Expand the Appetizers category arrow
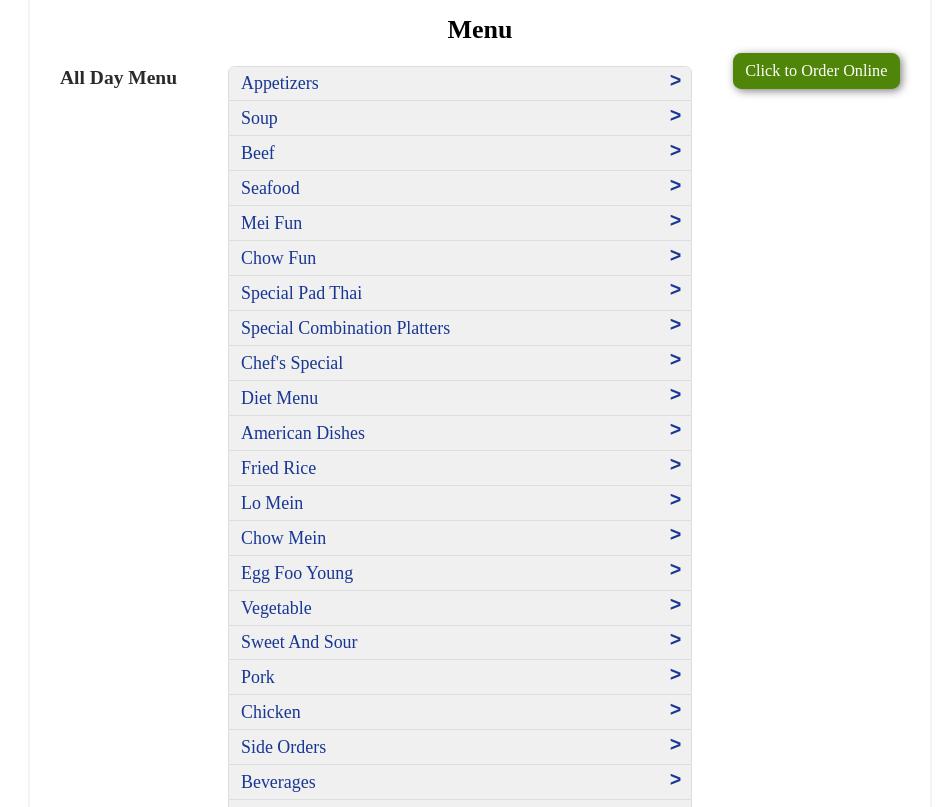 (x=675, y=81)
